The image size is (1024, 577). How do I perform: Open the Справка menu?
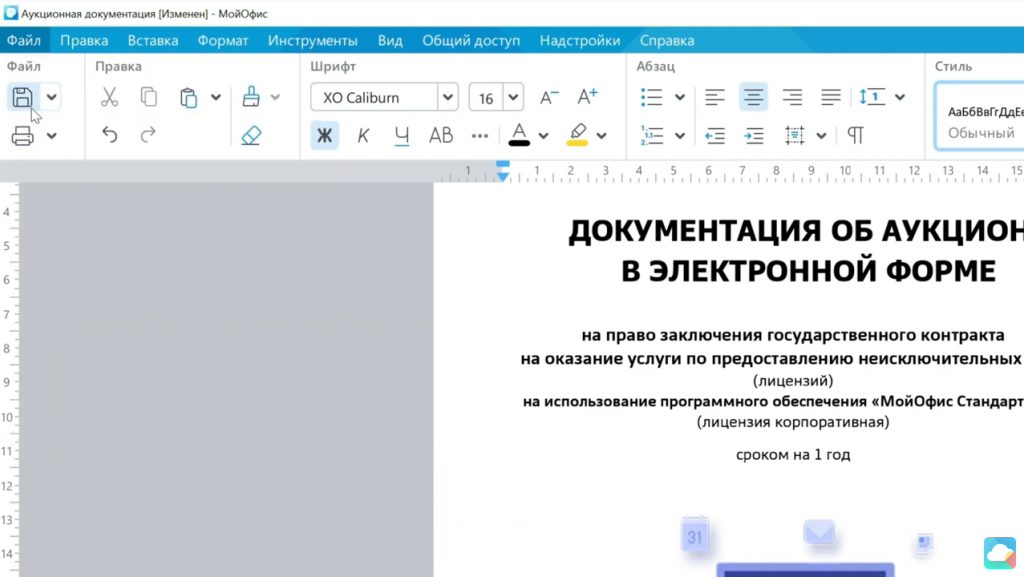click(667, 40)
